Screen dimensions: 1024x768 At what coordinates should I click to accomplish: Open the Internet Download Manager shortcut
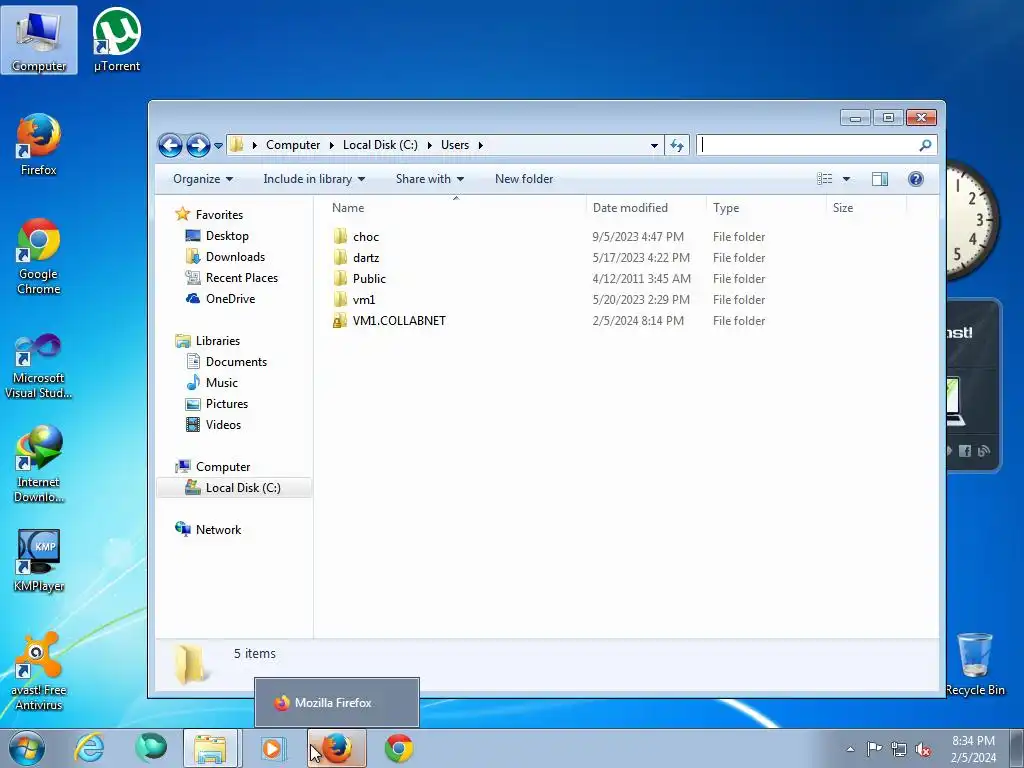39,464
